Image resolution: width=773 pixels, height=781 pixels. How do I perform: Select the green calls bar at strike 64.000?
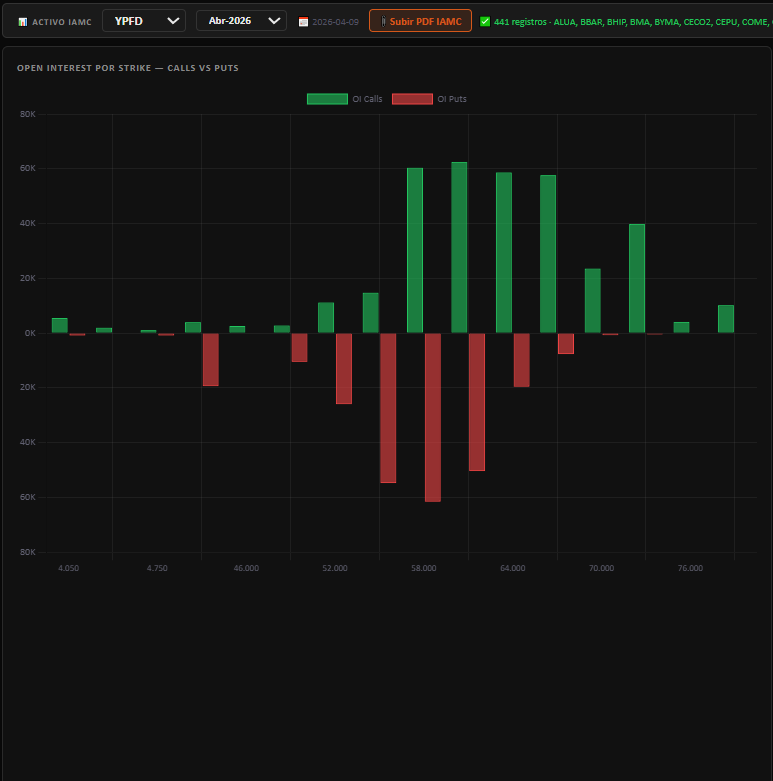click(x=504, y=253)
